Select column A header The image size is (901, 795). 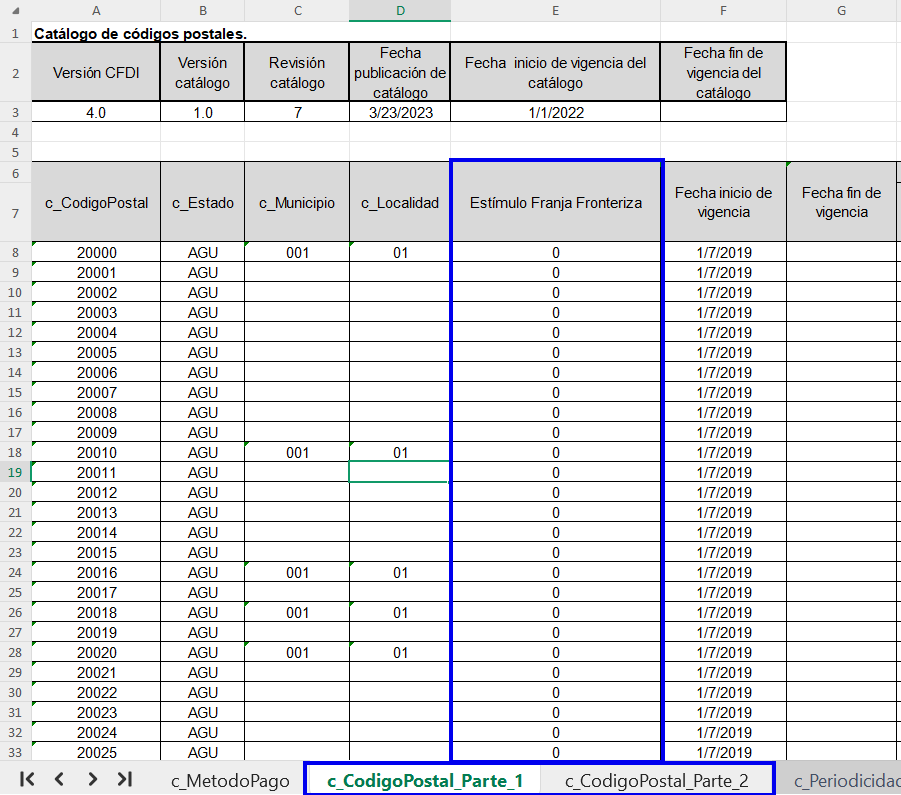point(96,11)
